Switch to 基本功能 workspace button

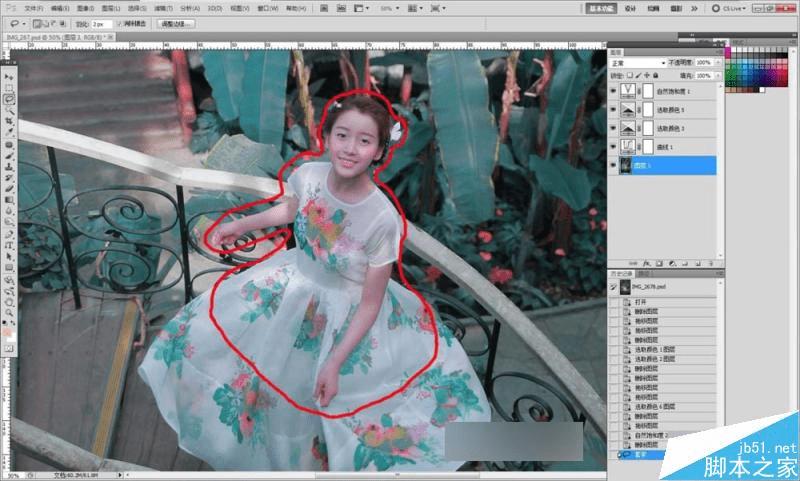[602, 8]
